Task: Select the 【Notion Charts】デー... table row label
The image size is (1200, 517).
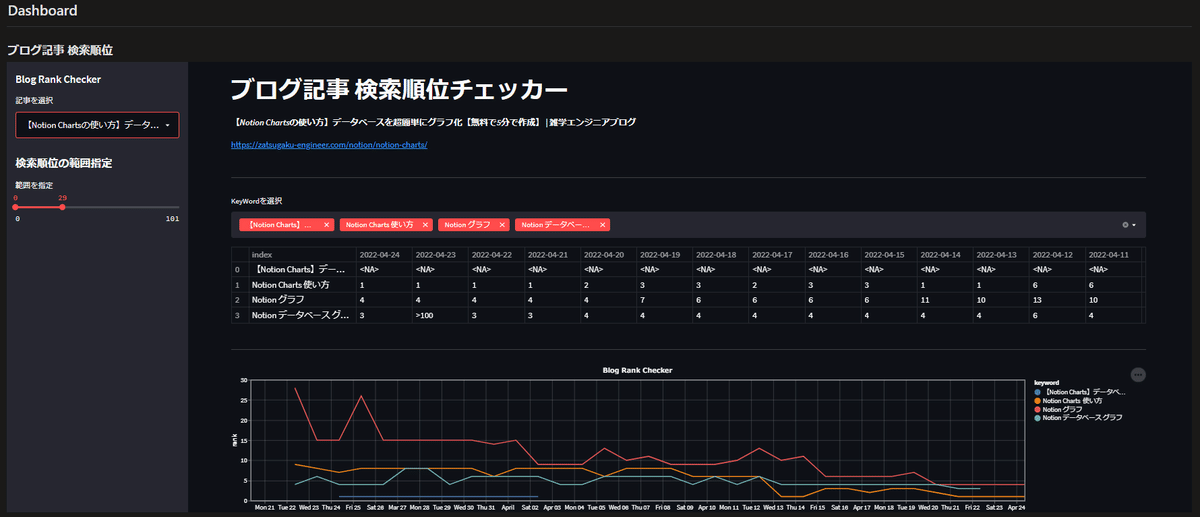Action: pyautogui.click(x=301, y=270)
